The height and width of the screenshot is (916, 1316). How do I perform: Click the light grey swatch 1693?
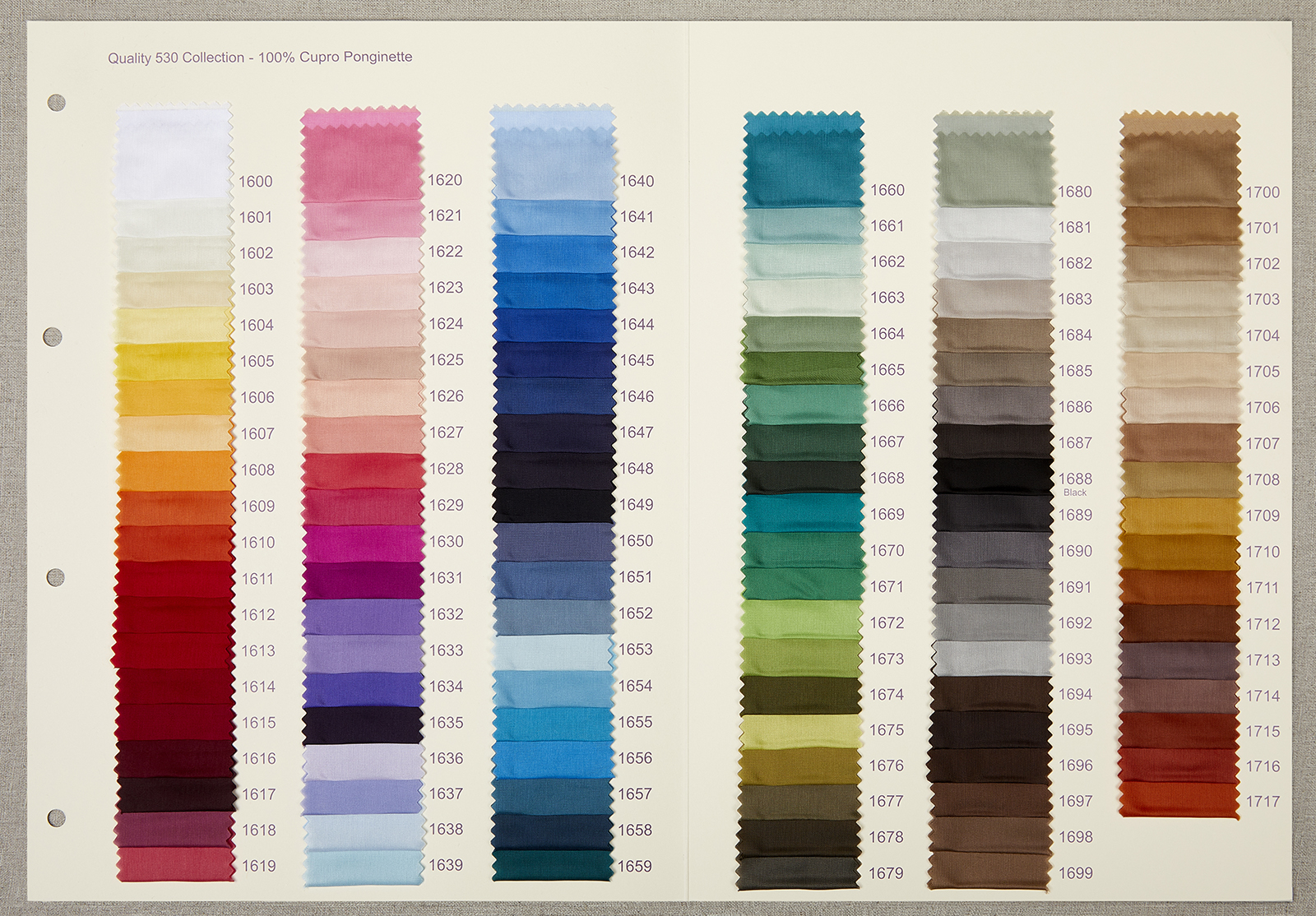pos(993,659)
